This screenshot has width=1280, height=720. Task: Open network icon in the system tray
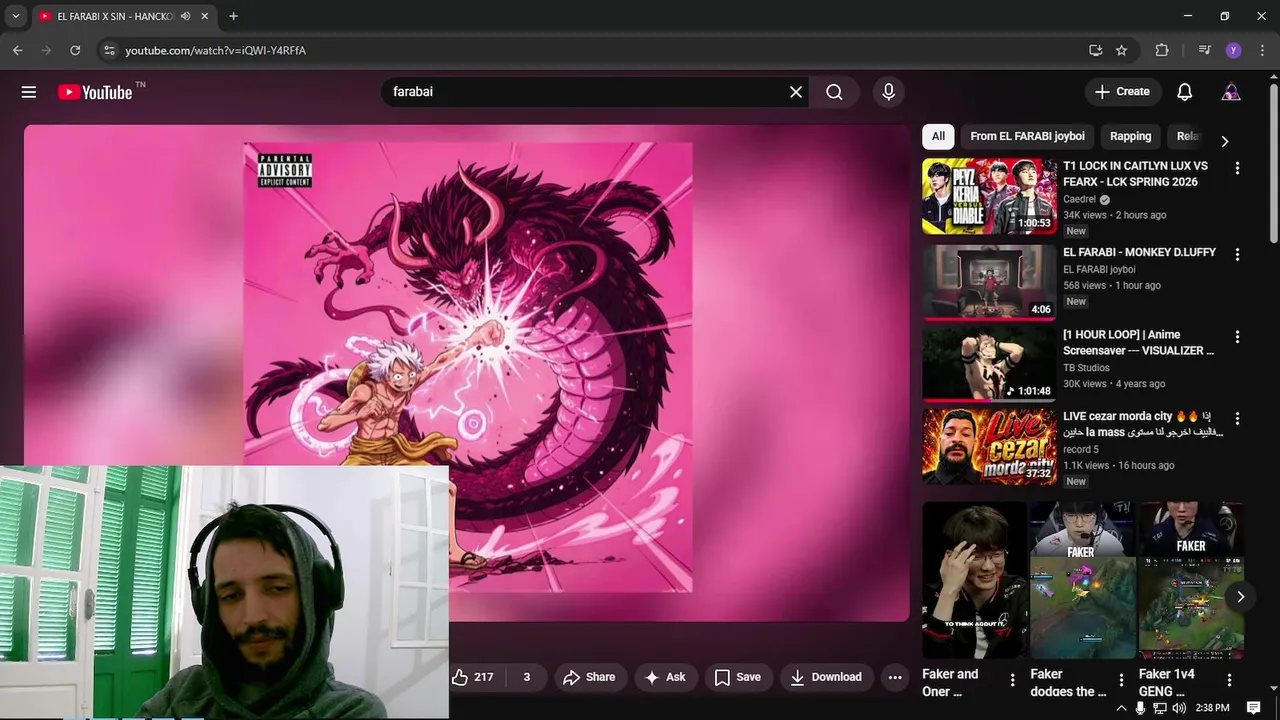click(x=1160, y=708)
